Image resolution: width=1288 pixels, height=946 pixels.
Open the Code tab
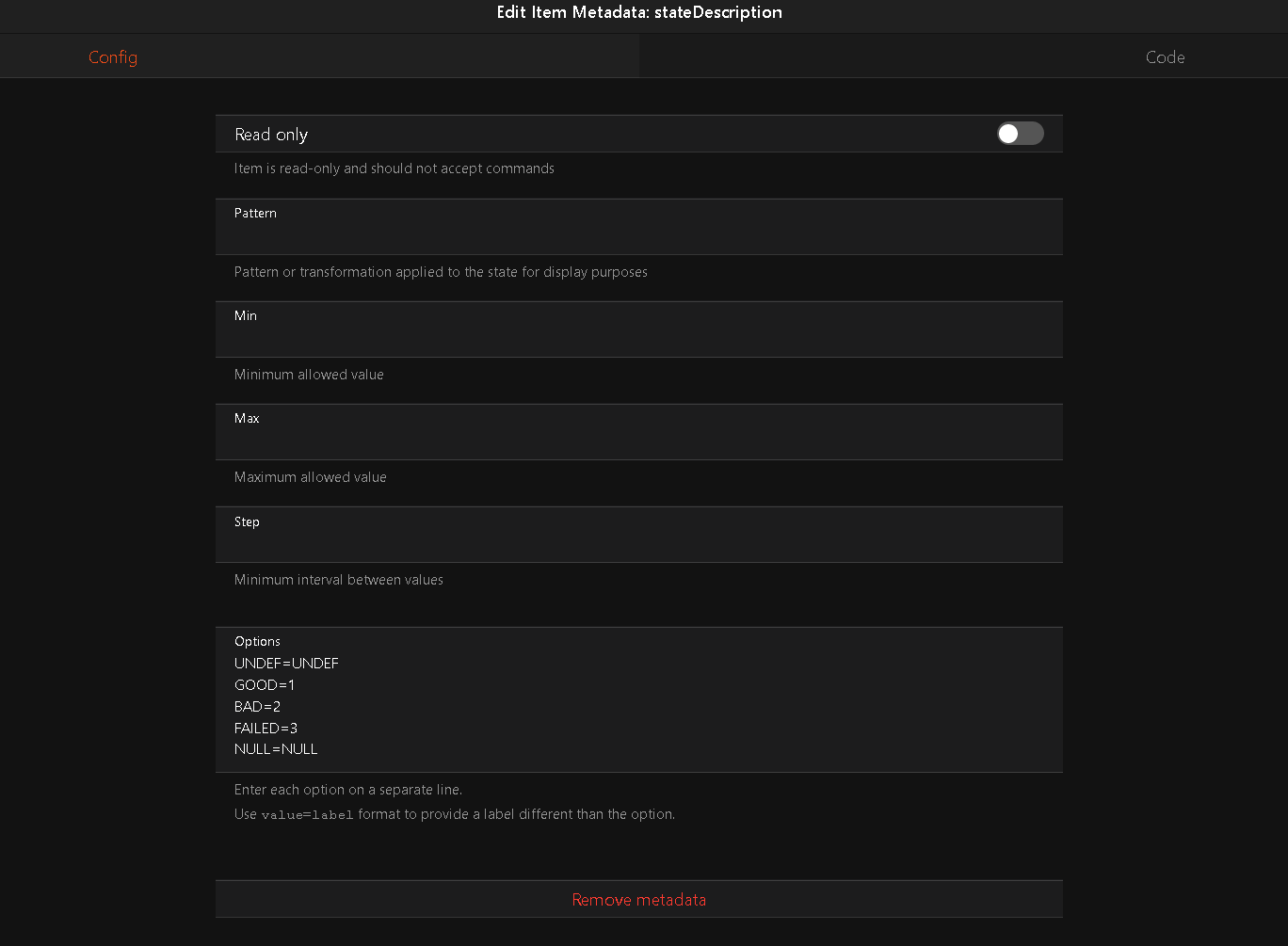(x=1165, y=57)
